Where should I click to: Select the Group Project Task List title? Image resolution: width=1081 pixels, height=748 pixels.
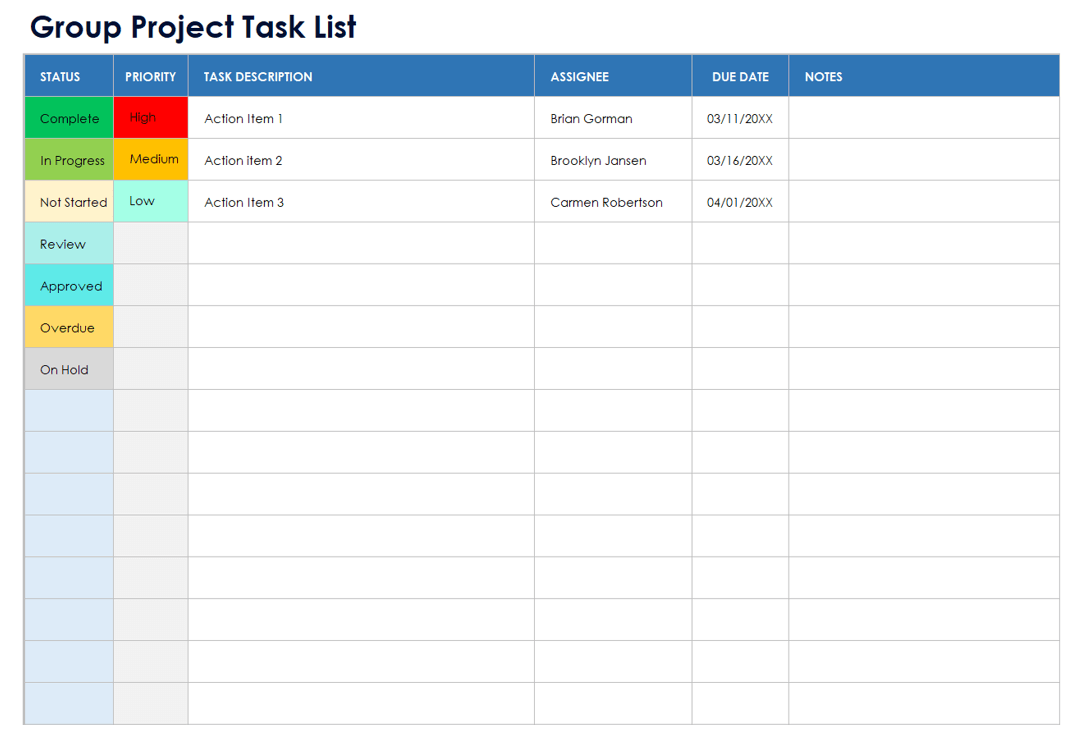pyautogui.click(x=193, y=27)
